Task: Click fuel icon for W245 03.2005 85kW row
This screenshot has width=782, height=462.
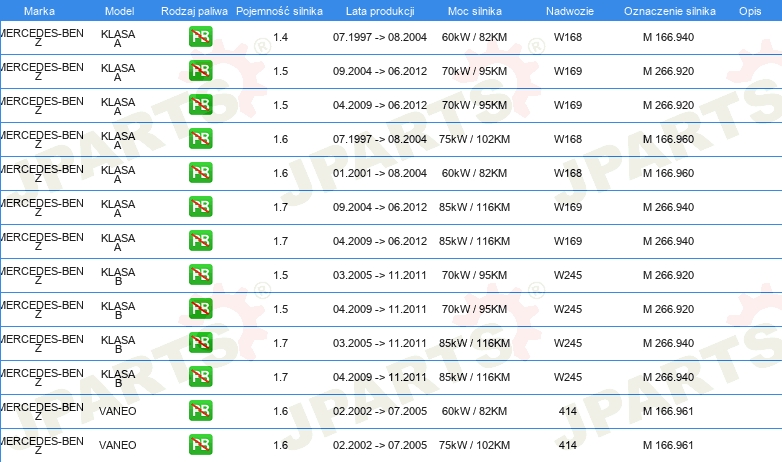Action: pos(200,342)
